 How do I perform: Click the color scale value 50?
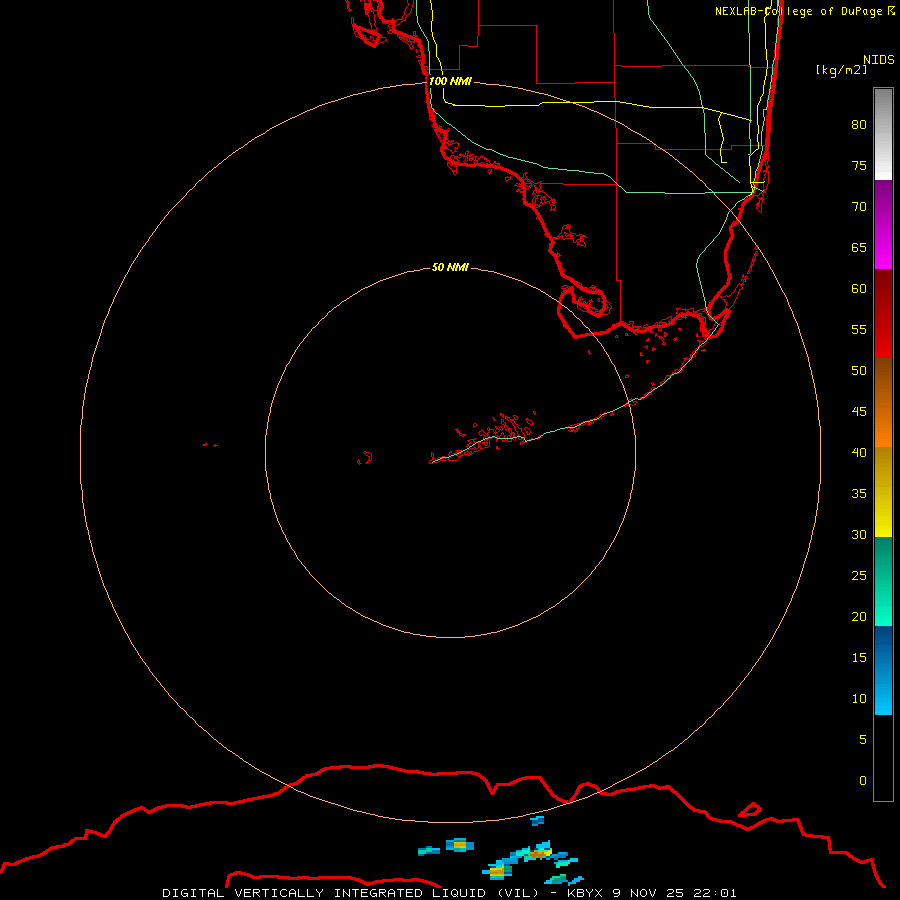pos(859,370)
